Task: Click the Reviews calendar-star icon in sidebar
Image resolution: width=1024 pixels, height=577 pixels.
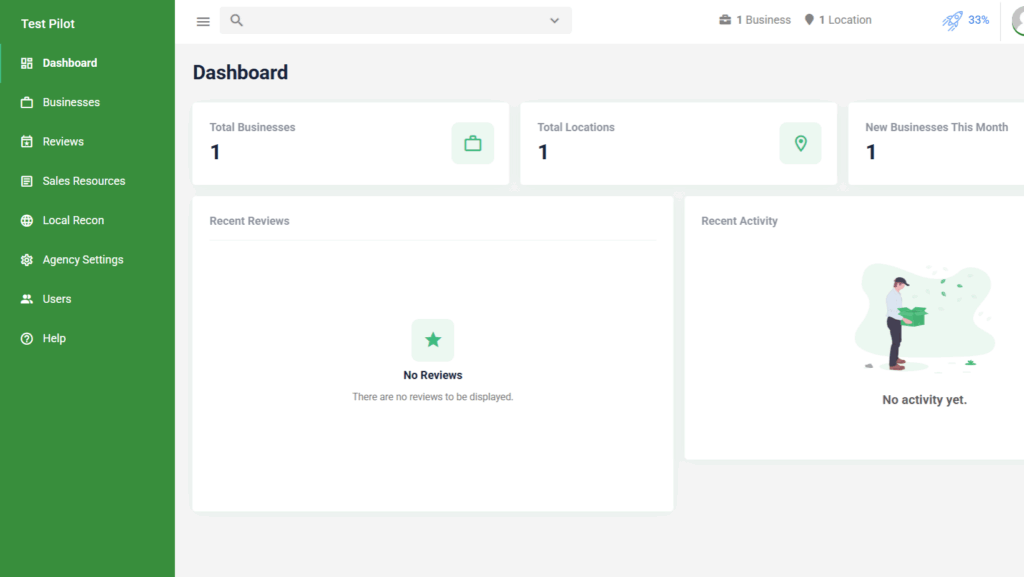Action: click(x=27, y=142)
